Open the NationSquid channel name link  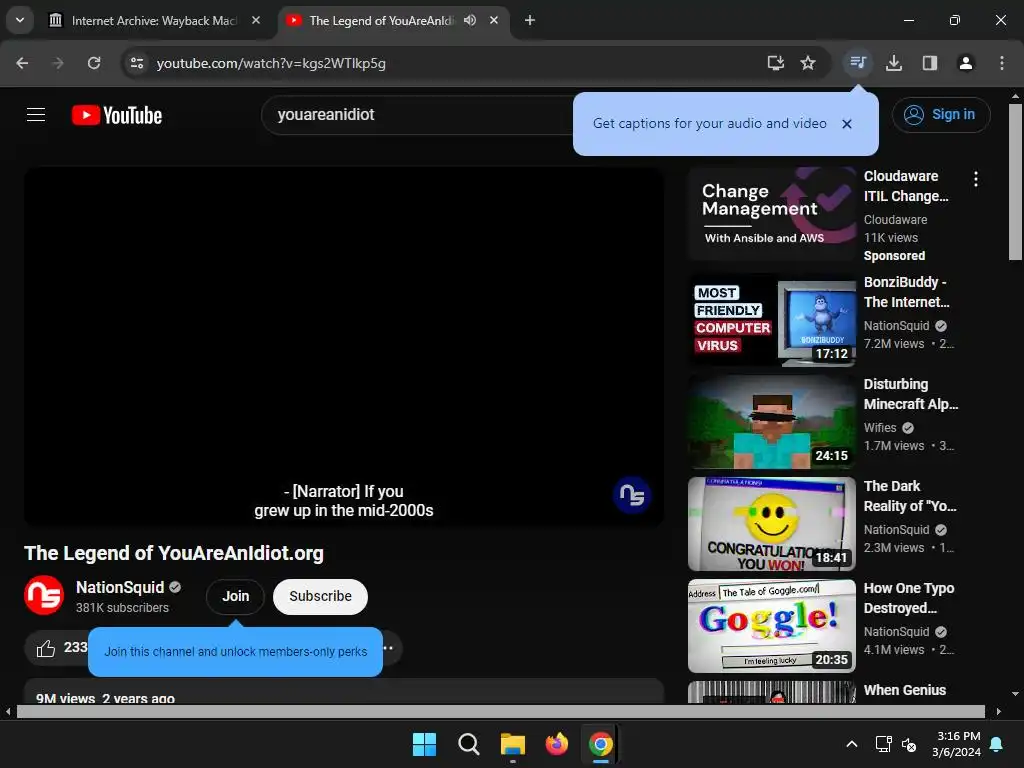(x=120, y=587)
